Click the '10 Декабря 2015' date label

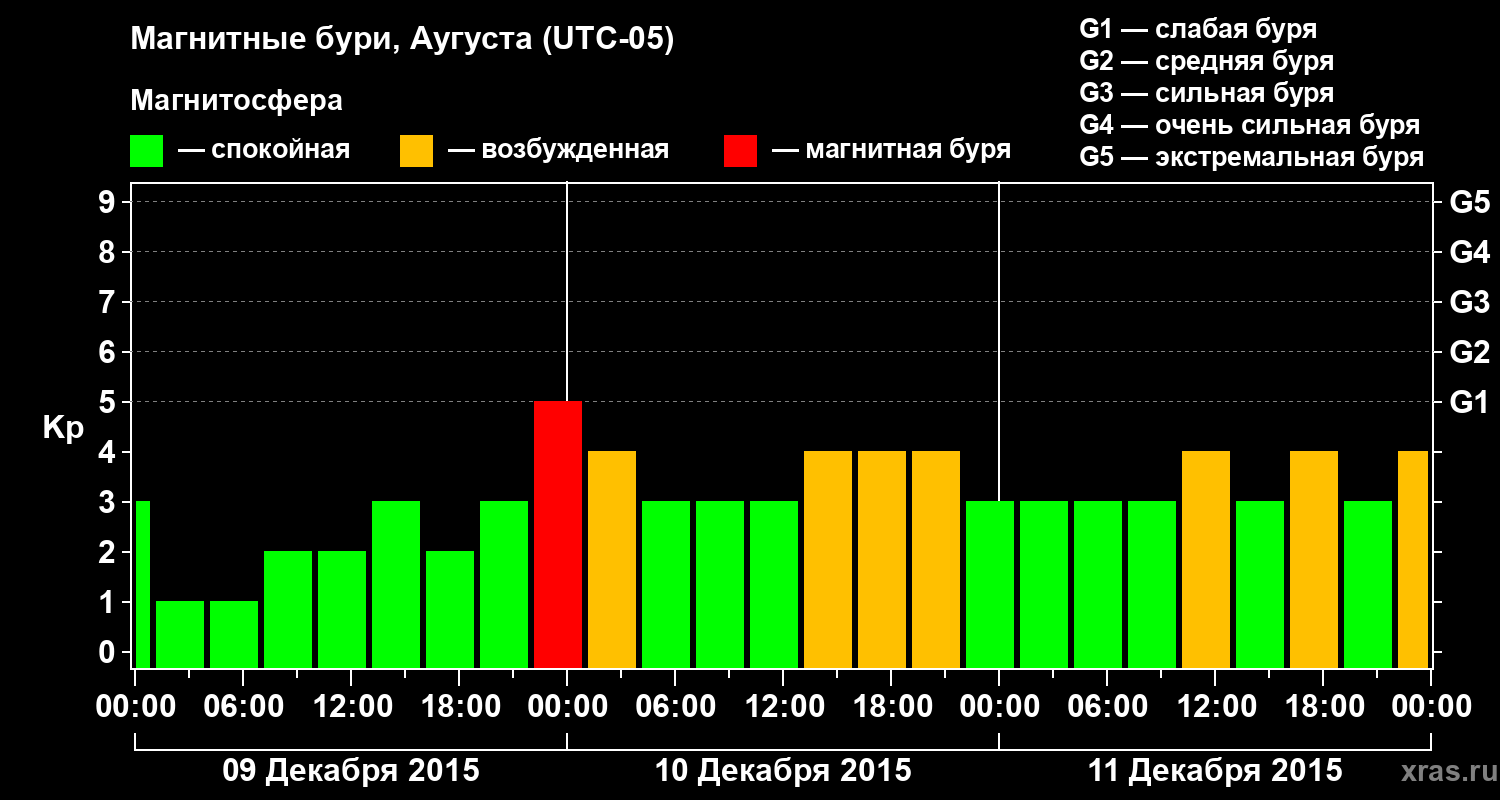click(x=783, y=771)
